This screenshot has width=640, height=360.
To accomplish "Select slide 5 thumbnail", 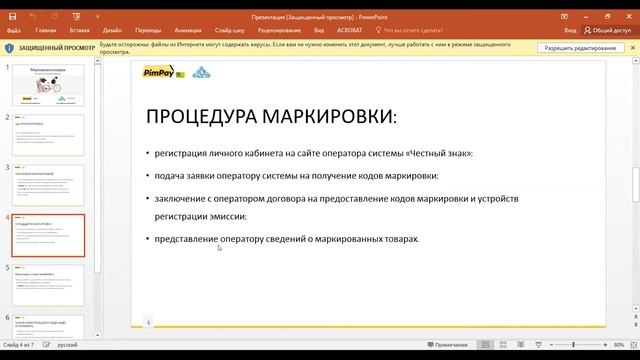I will click(x=48, y=285).
